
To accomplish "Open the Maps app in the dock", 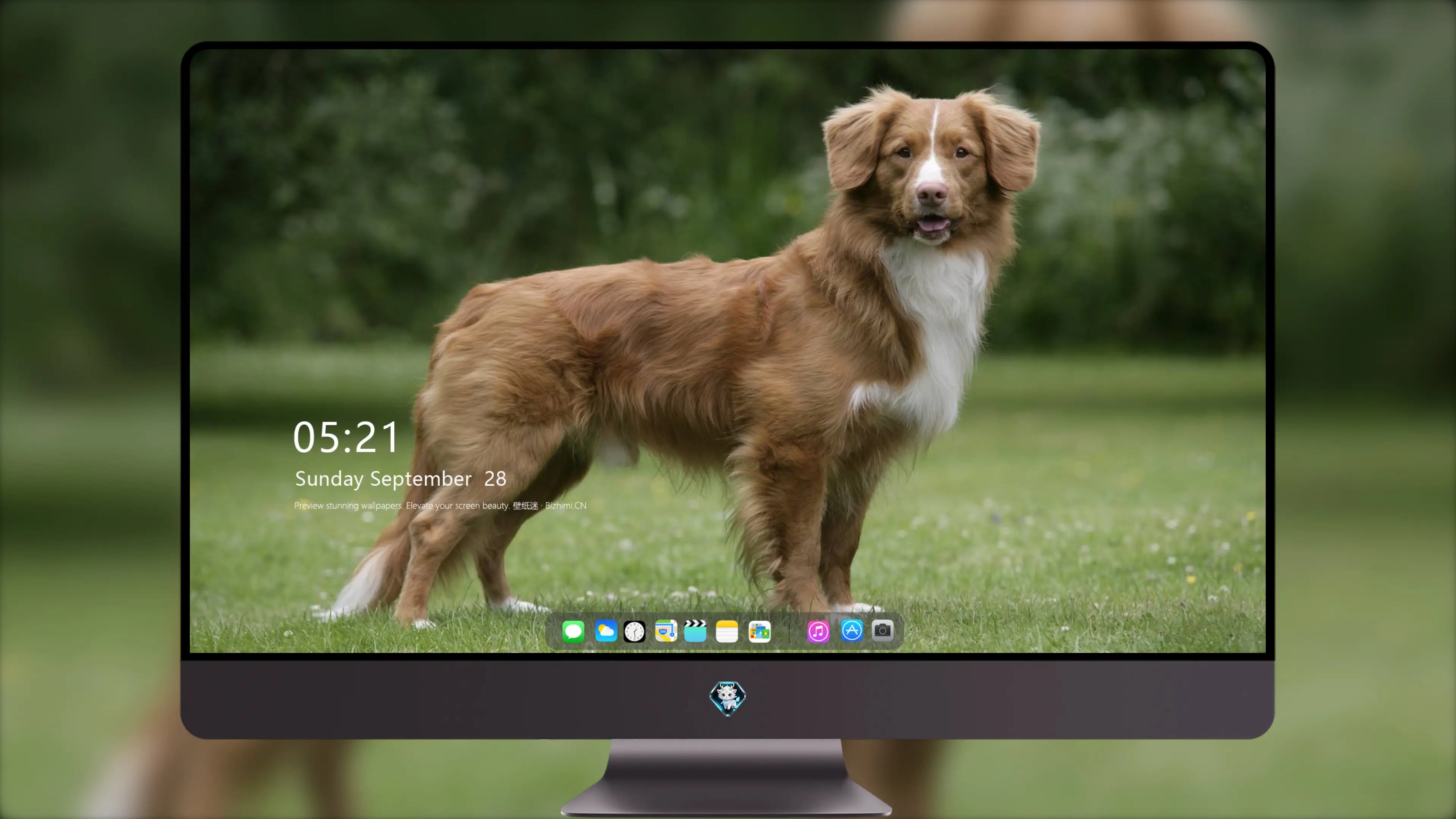I will 666,631.
